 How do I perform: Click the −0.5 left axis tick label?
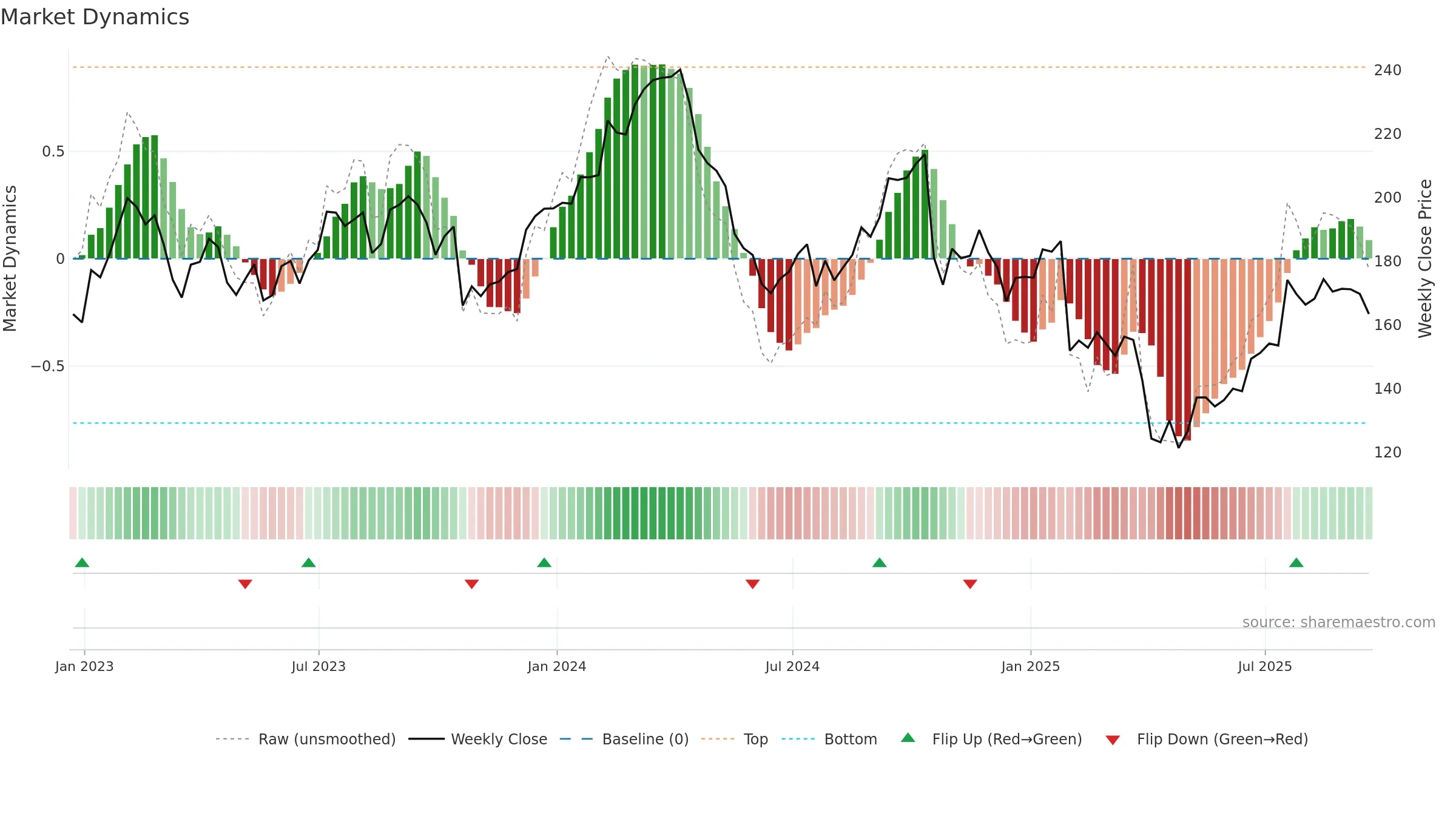[48, 366]
